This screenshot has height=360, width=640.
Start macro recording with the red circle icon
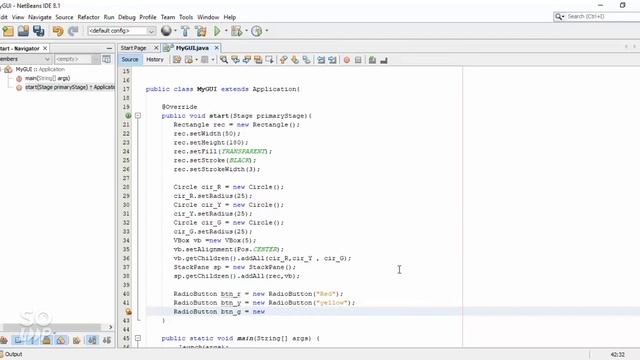pyautogui.click(x=347, y=60)
